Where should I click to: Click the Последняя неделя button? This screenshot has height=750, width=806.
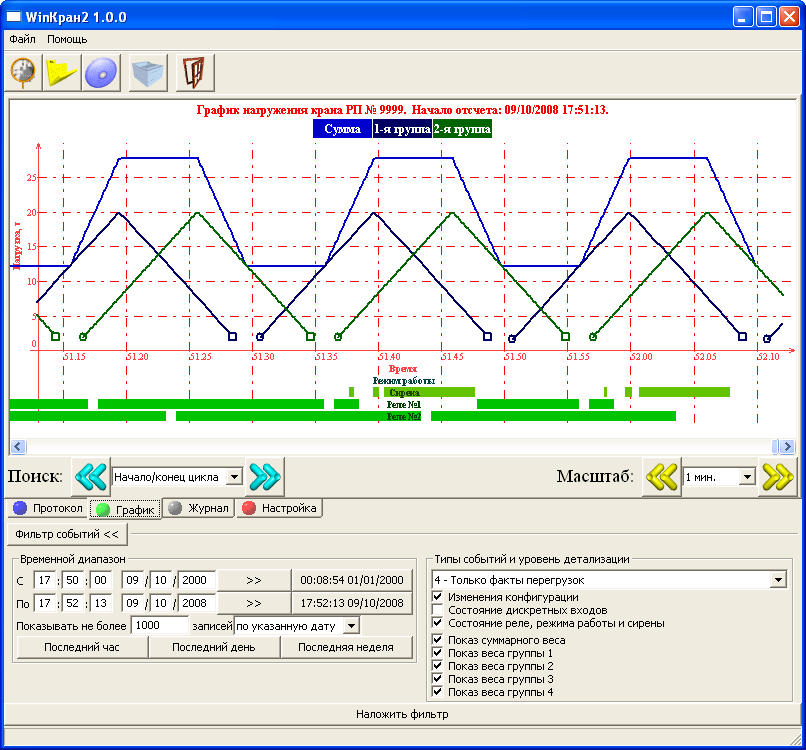[346, 647]
